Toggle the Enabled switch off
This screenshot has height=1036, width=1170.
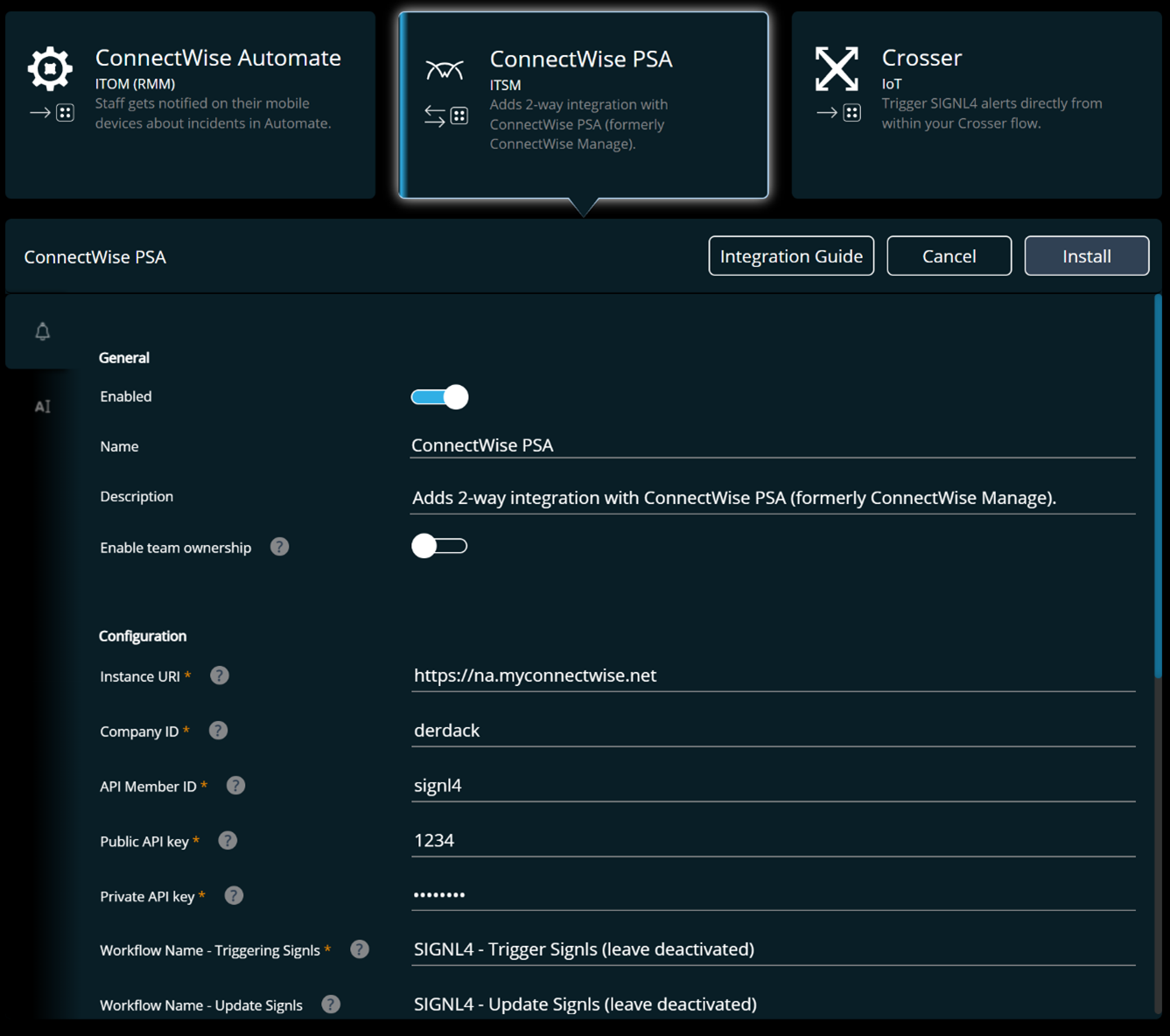[x=439, y=397]
